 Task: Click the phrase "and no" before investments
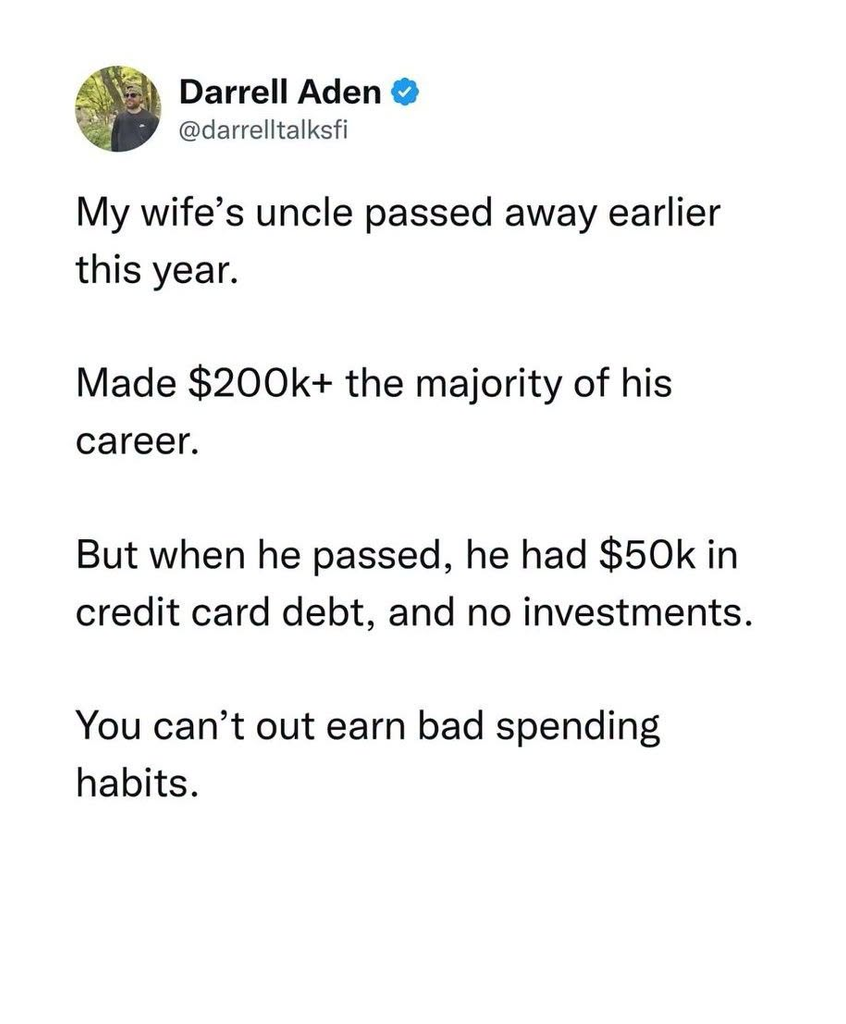pos(449,613)
